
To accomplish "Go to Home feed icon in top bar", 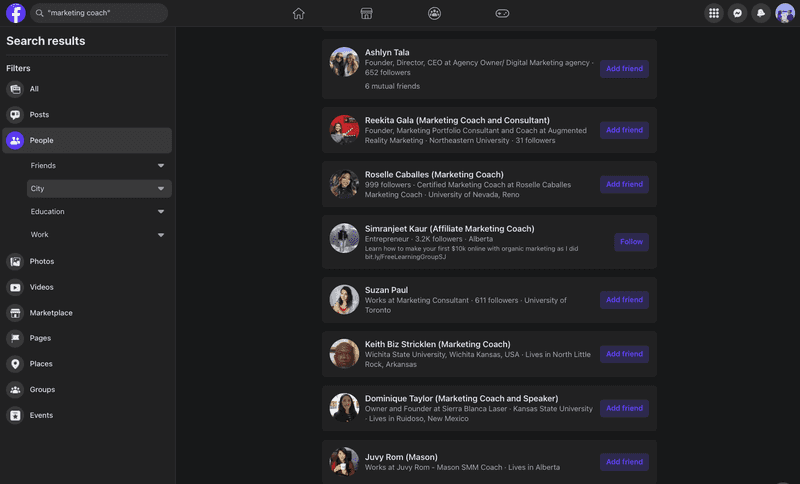I will click(x=298, y=13).
